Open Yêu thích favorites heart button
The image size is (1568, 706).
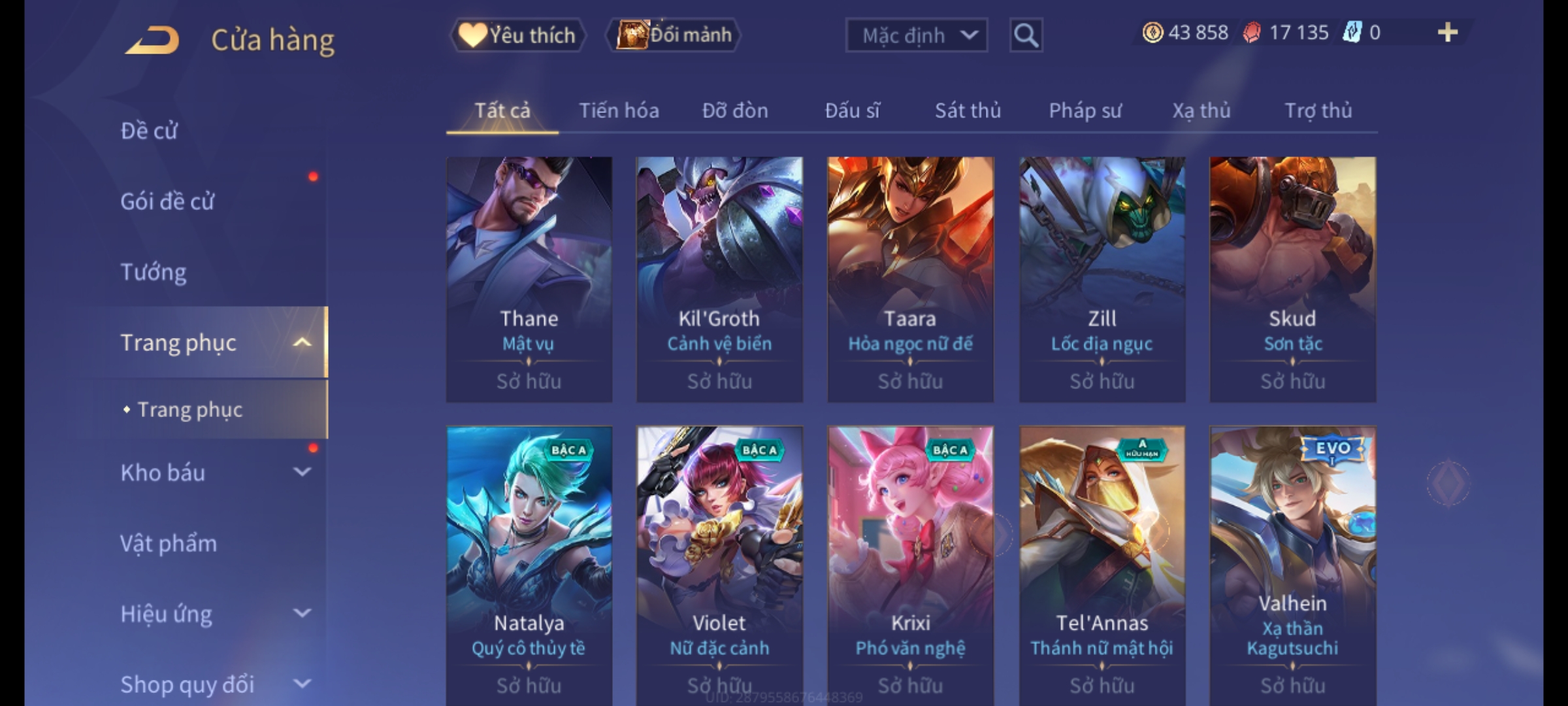[x=517, y=35]
